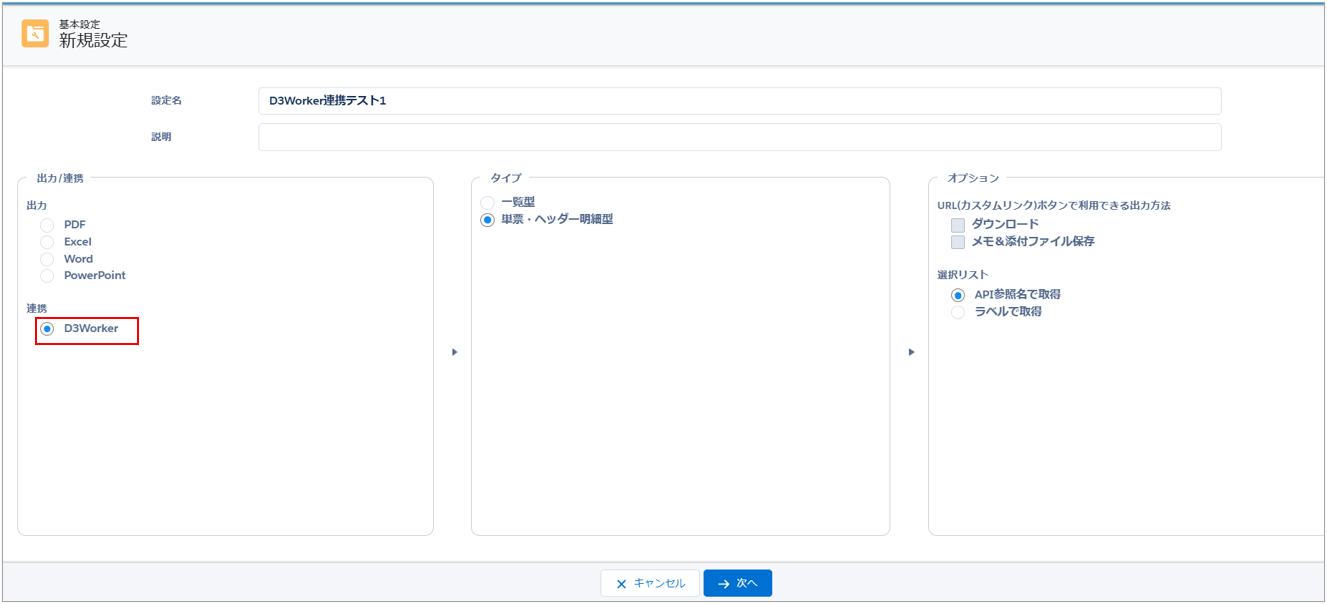Choose ラベルで取得 for picklist
The height and width of the screenshot is (604, 1327).
pyautogui.click(x=958, y=312)
